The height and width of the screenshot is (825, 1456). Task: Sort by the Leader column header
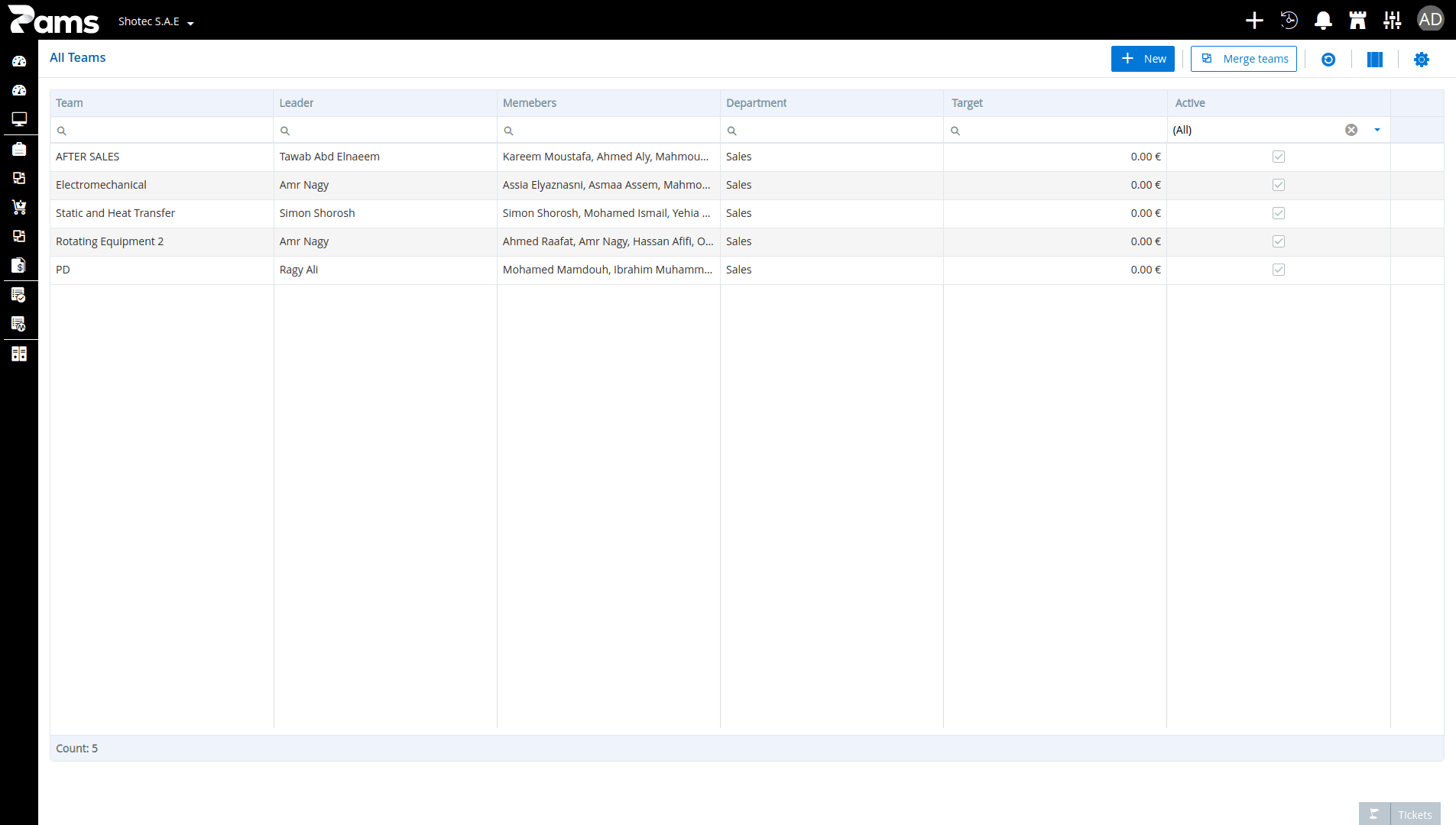[385, 103]
